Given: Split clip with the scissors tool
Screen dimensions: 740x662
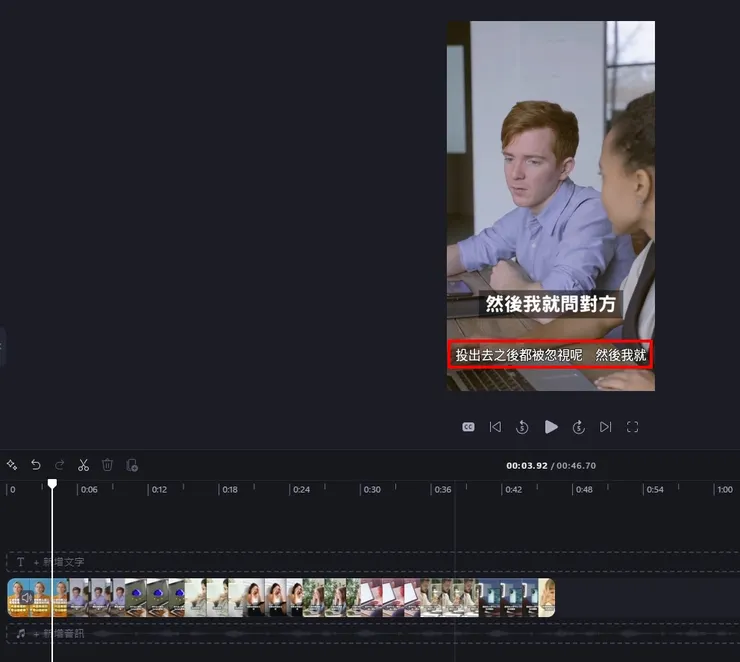Looking at the screenshot, I should [x=84, y=465].
